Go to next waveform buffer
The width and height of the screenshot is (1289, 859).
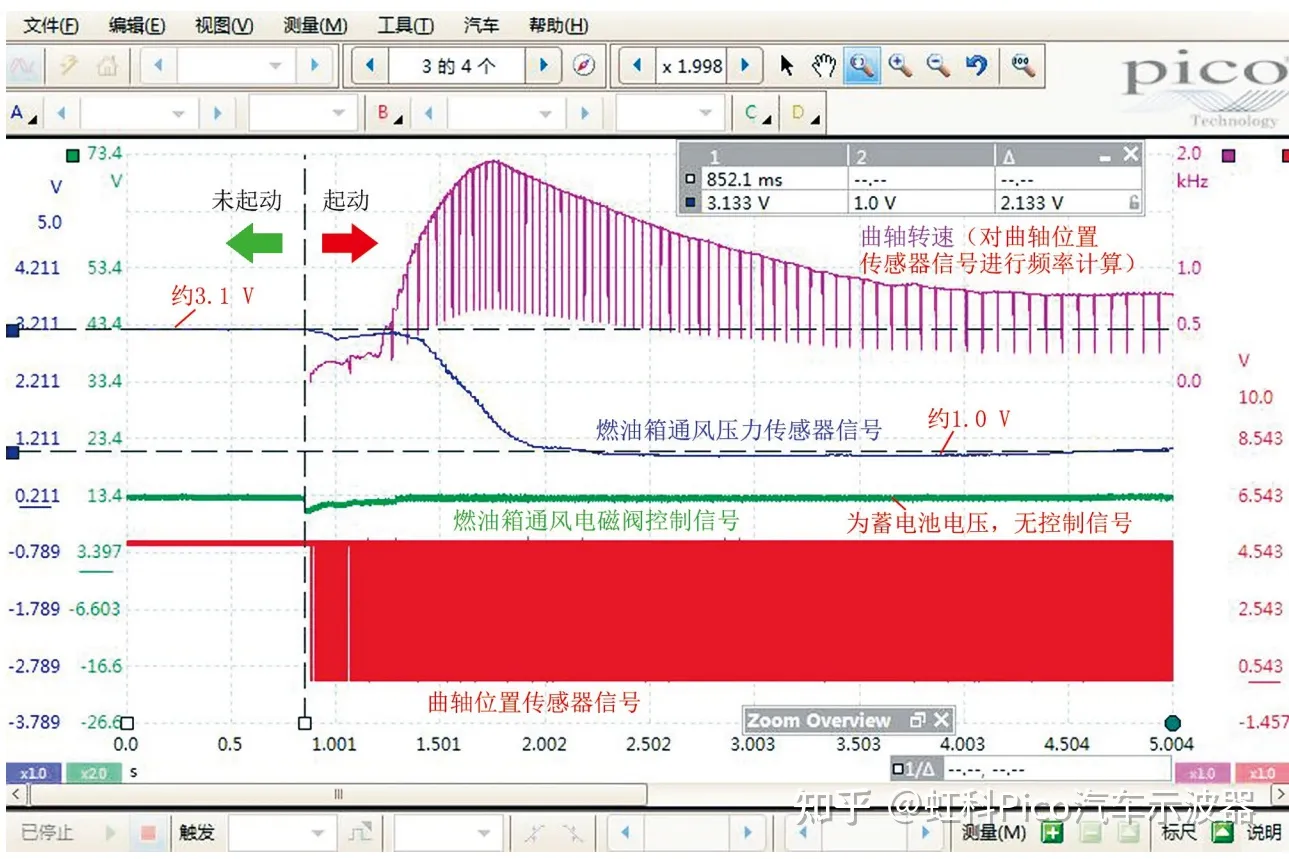tap(544, 66)
